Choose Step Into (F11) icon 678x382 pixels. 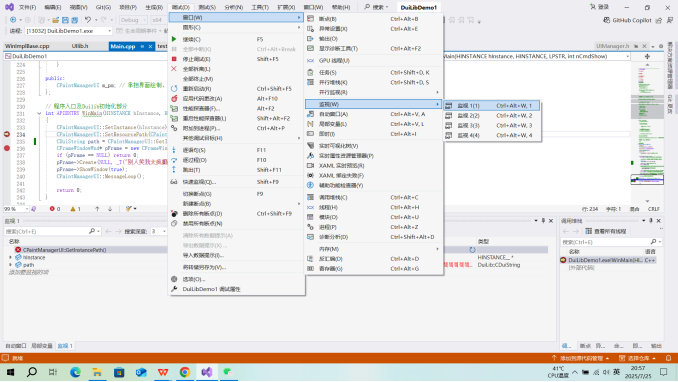pos(174,150)
